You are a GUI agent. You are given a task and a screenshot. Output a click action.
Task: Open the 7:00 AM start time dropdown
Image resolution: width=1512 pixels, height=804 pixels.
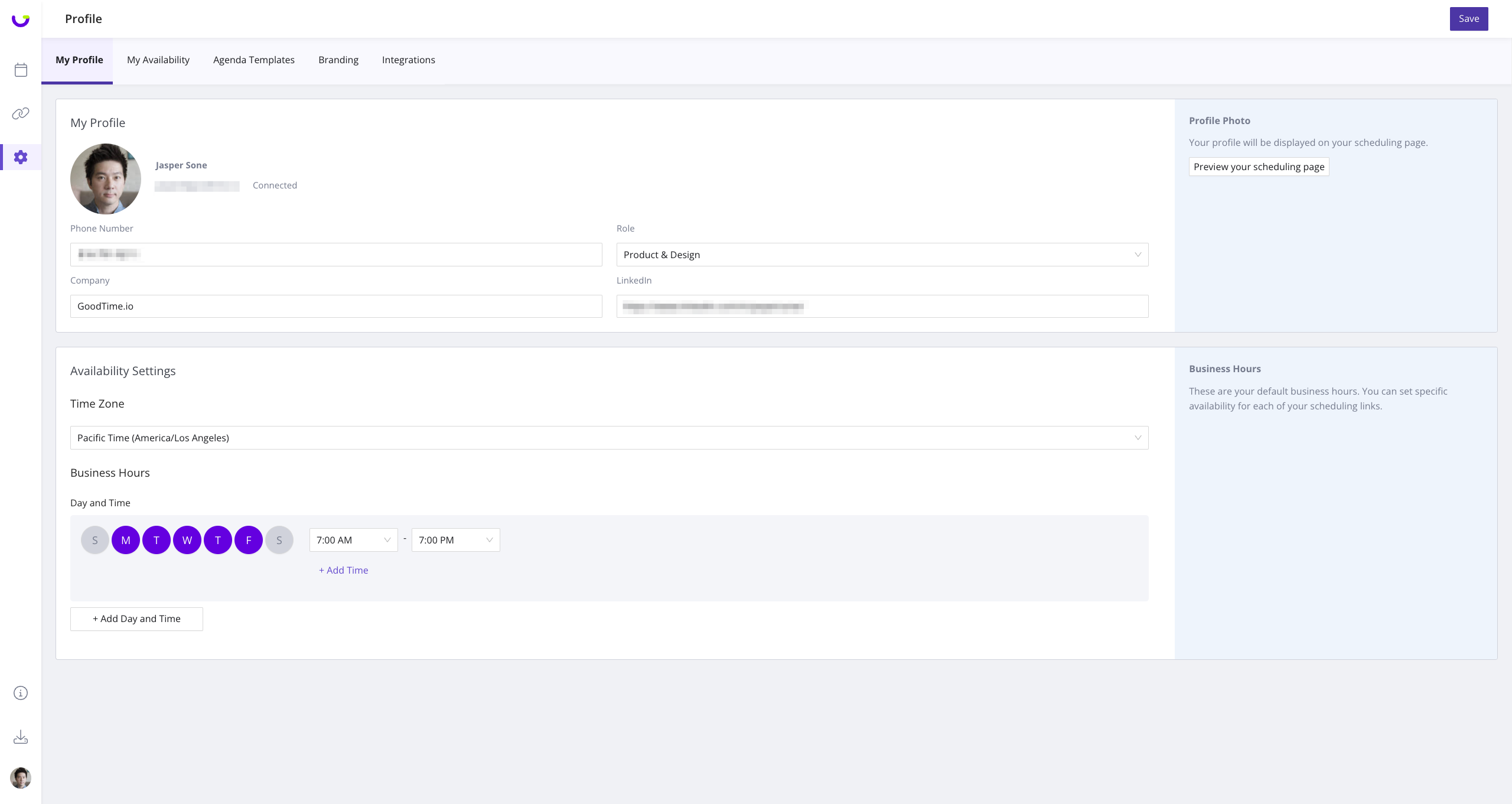pos(353,540)
